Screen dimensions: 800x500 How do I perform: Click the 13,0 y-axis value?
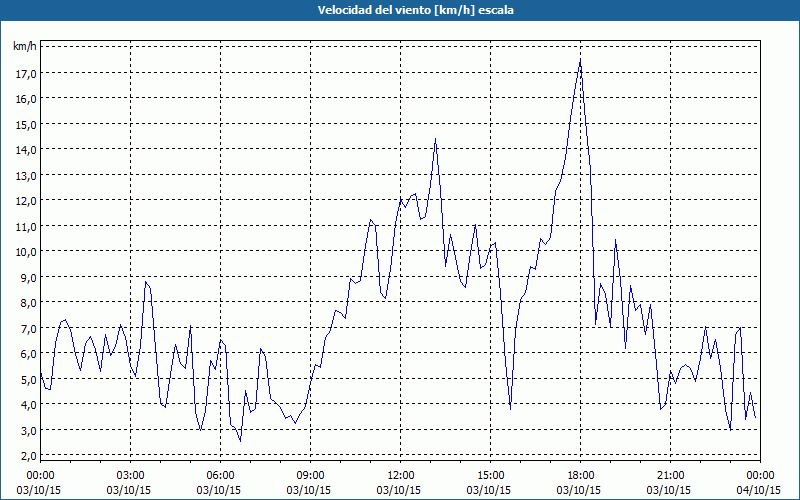tap(26, 176)
